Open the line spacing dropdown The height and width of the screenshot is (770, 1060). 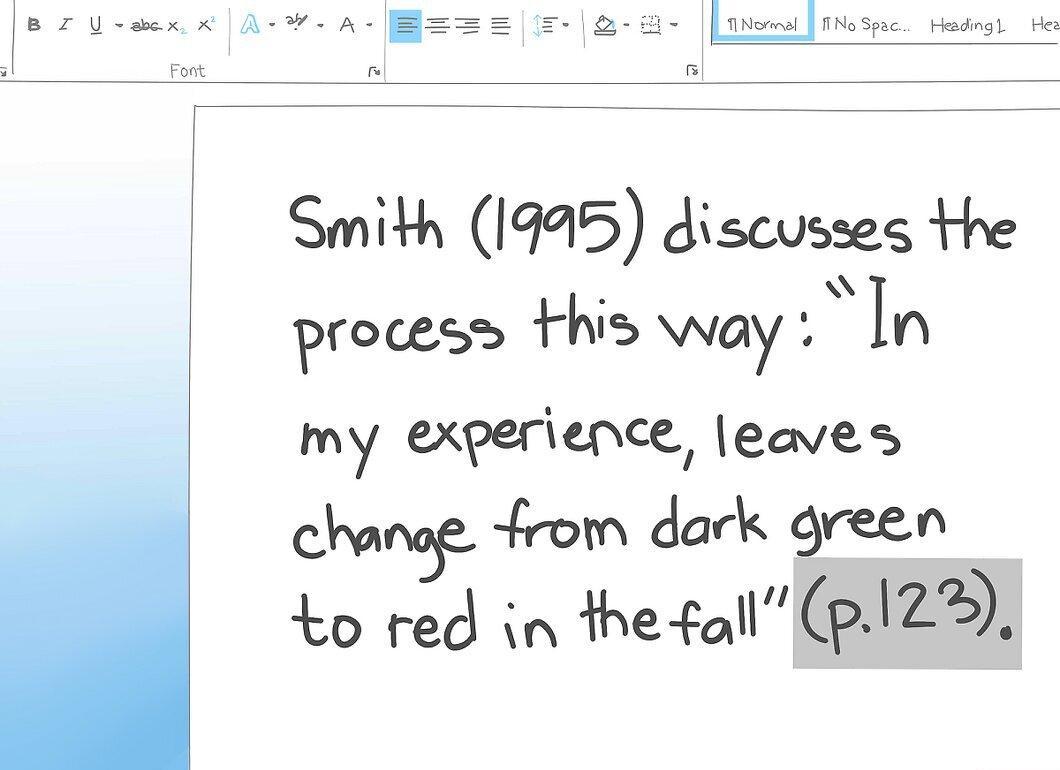pyautogui.click(x=550, y=26)
